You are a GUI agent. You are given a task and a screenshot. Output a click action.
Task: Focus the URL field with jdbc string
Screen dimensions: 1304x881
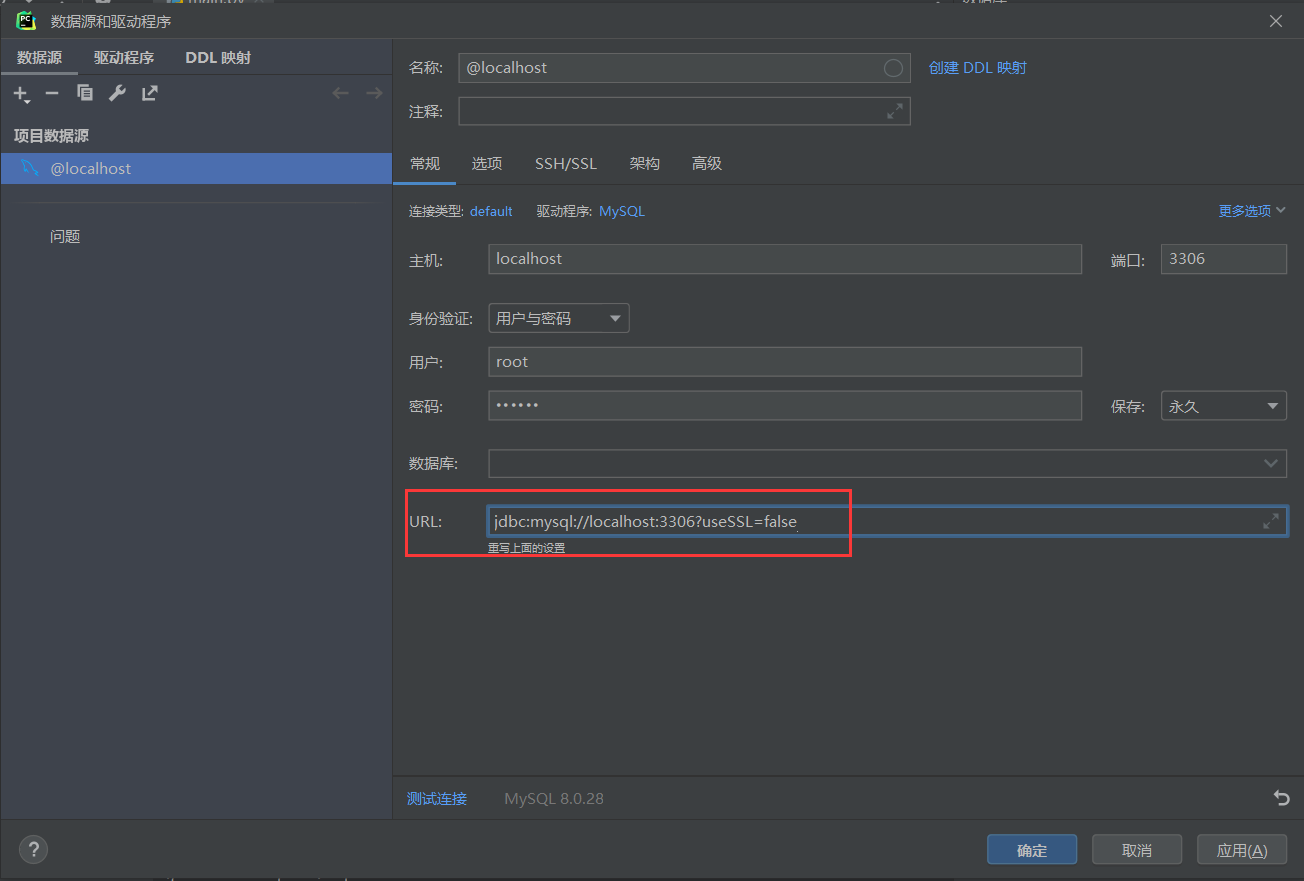(887, 521)
